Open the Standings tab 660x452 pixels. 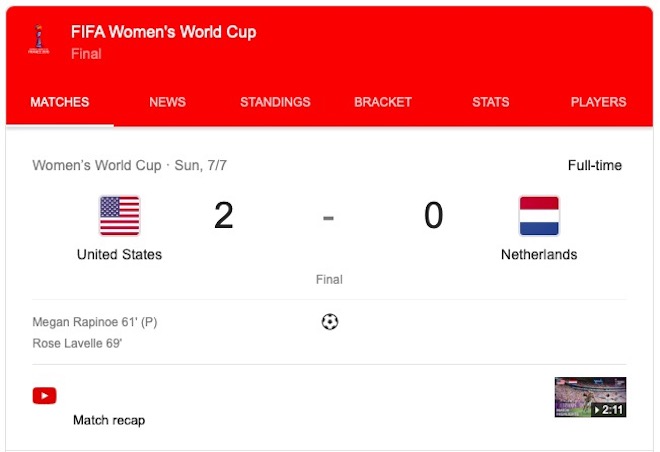[x=275, y=102]
